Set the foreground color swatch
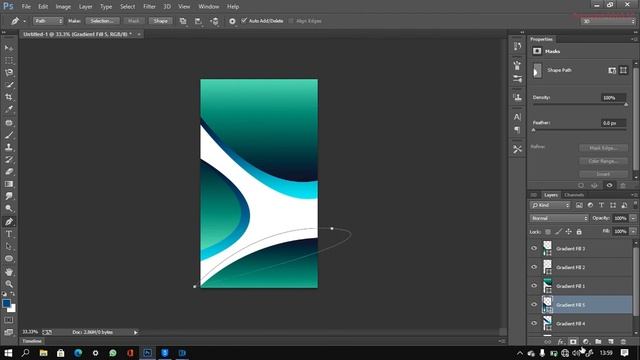The height and width of the screenshot is (360, 640). click(x=6, y=303)
